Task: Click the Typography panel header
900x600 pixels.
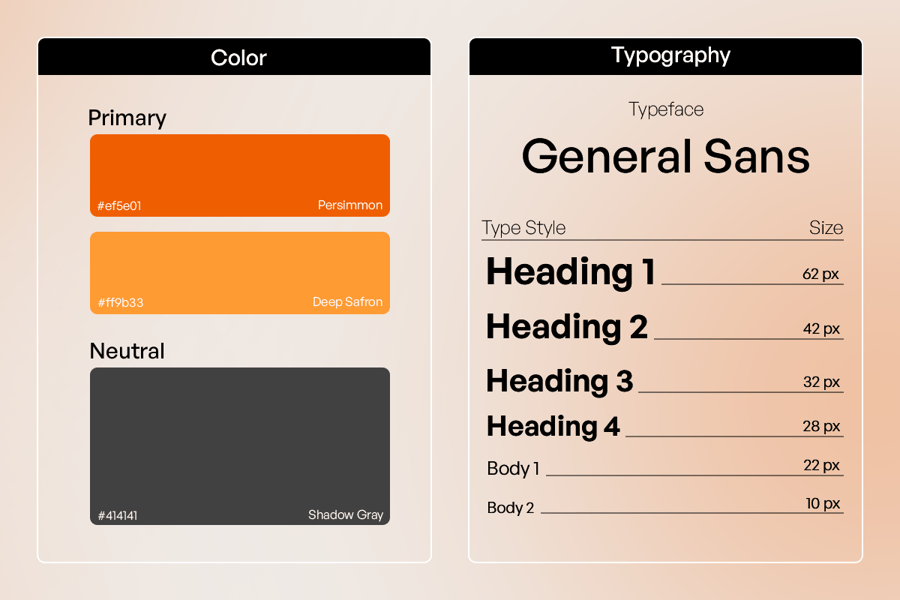Action: click(670, 56)
